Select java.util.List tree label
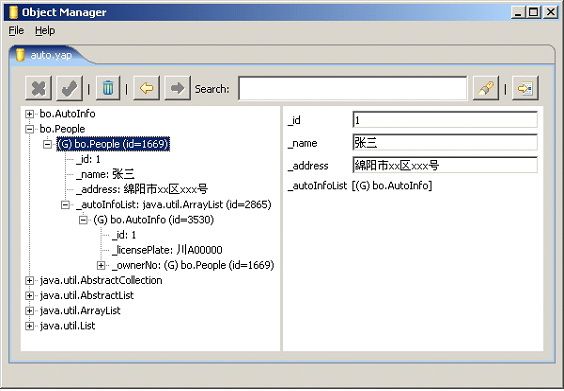The width and height of the screenshot is (564, 391). click(67, 326)
